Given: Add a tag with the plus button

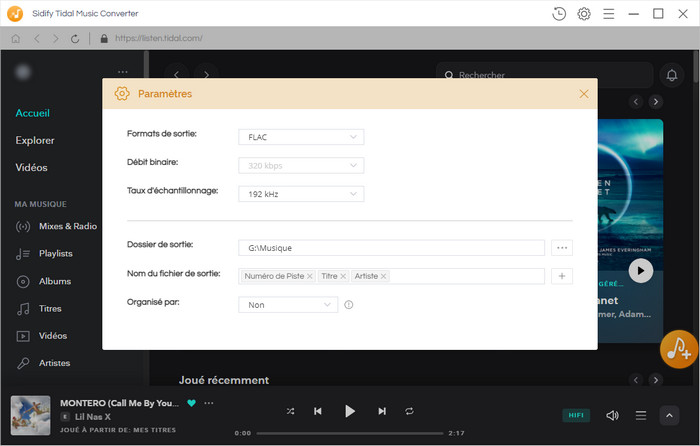Looking at the screenshot, I should click(562, 276).
